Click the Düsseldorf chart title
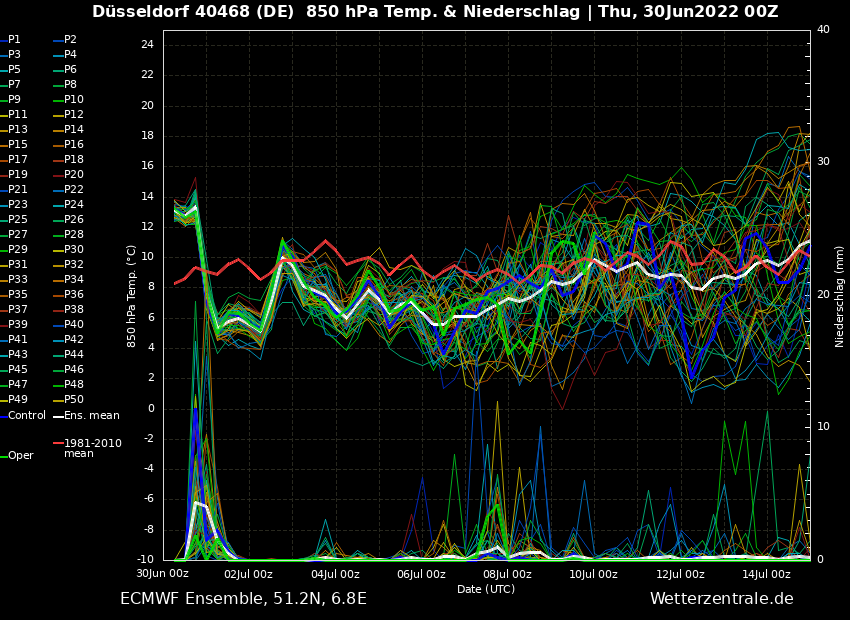The image size is (850, 620). 435,12
